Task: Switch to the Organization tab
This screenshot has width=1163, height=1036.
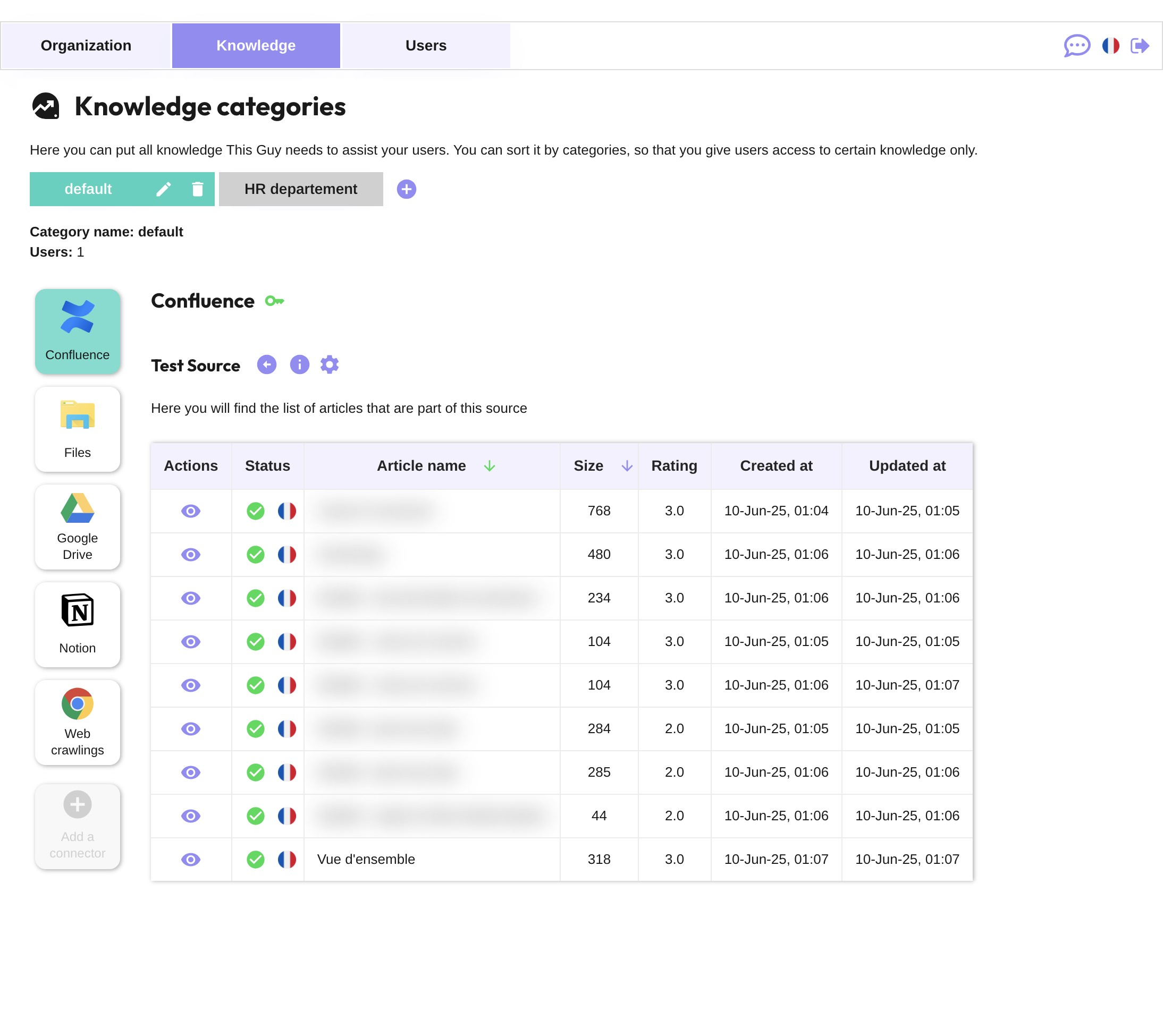Action: [86, 46]
